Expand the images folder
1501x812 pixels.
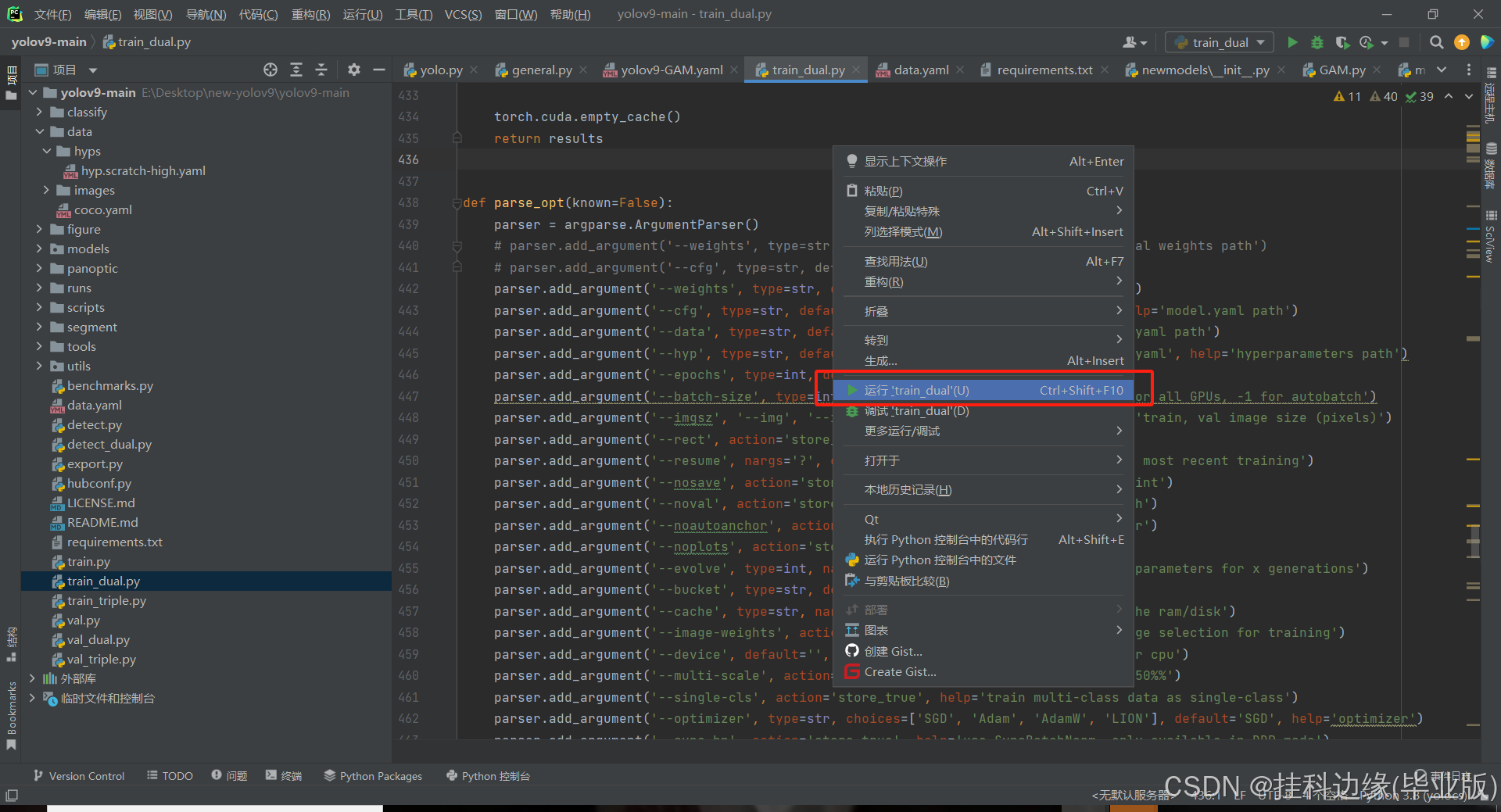(46, 190)
